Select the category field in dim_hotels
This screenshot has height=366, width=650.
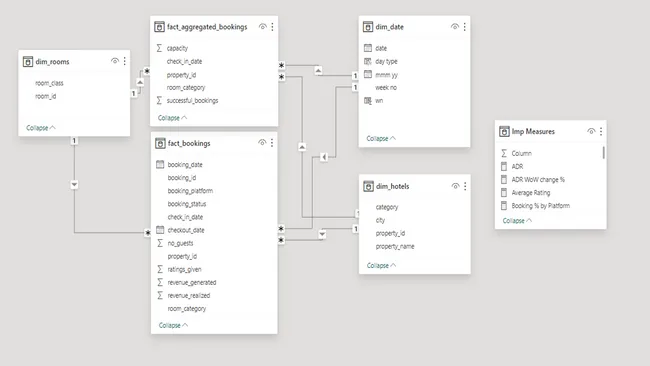[x=387, y=207]
